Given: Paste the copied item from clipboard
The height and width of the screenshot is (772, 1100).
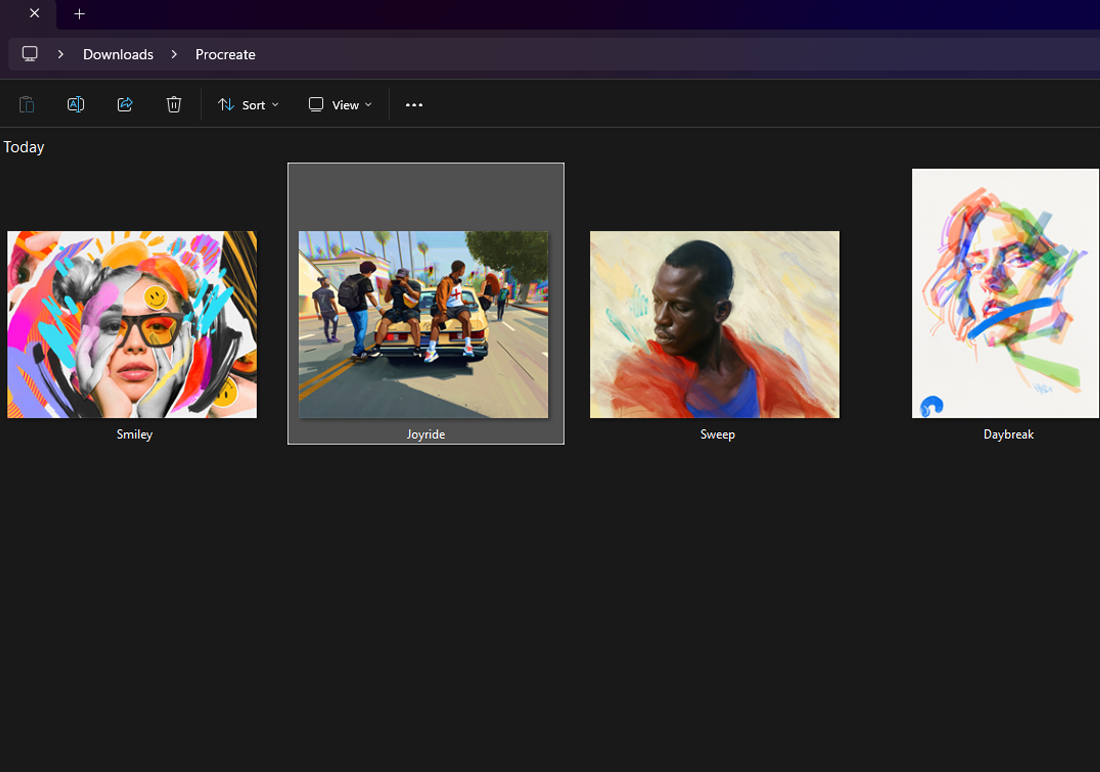Looking at the screenshot, I should point(26,104).
